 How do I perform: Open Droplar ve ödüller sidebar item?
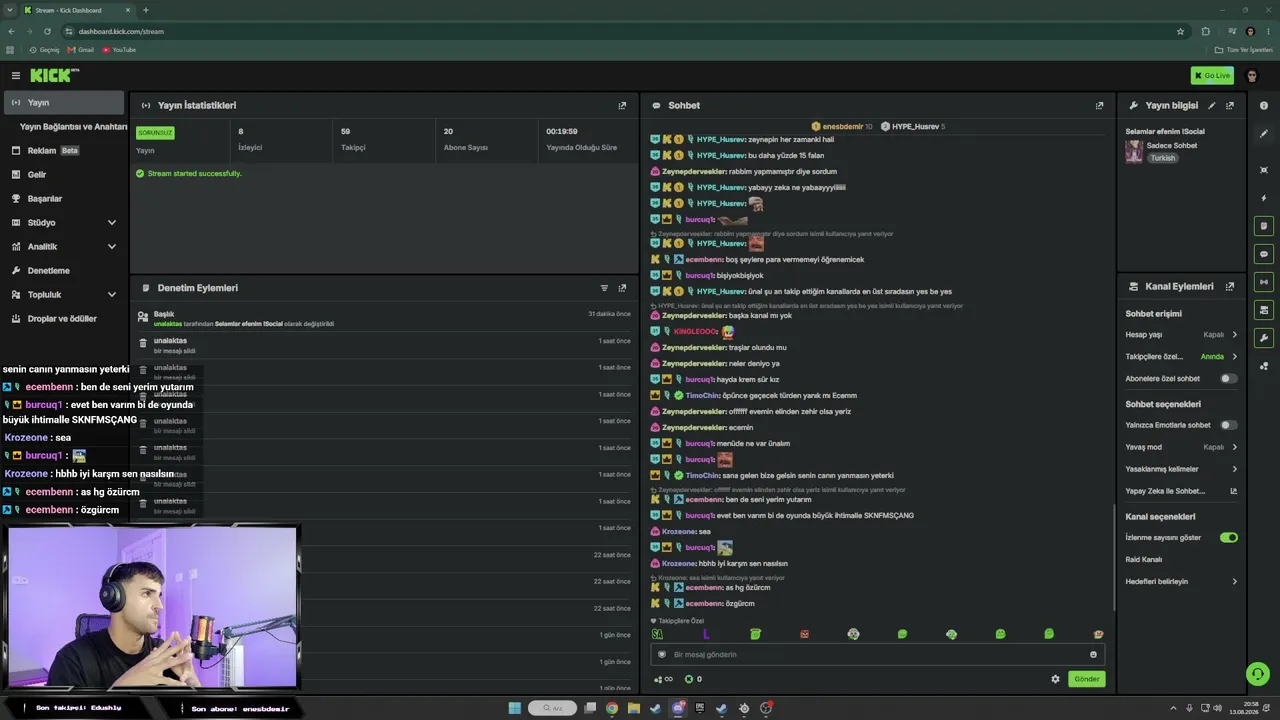(64, 318)
